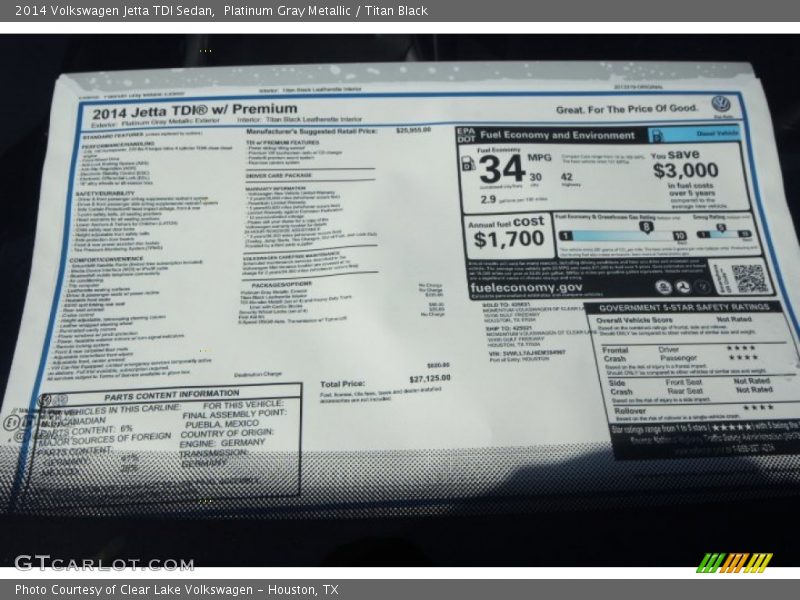Click the PACKAGES/OPTIONS heading
This screenshot has width=800, height=600.
(282, 284)
